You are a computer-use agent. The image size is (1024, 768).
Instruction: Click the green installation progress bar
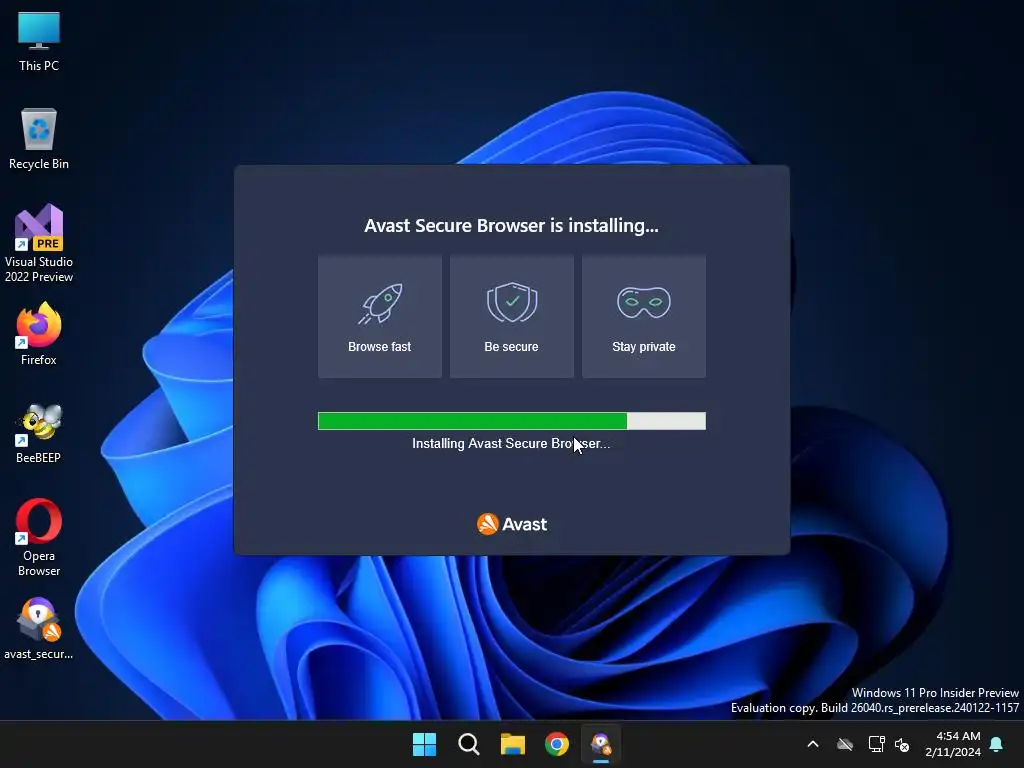coord(511,421)
